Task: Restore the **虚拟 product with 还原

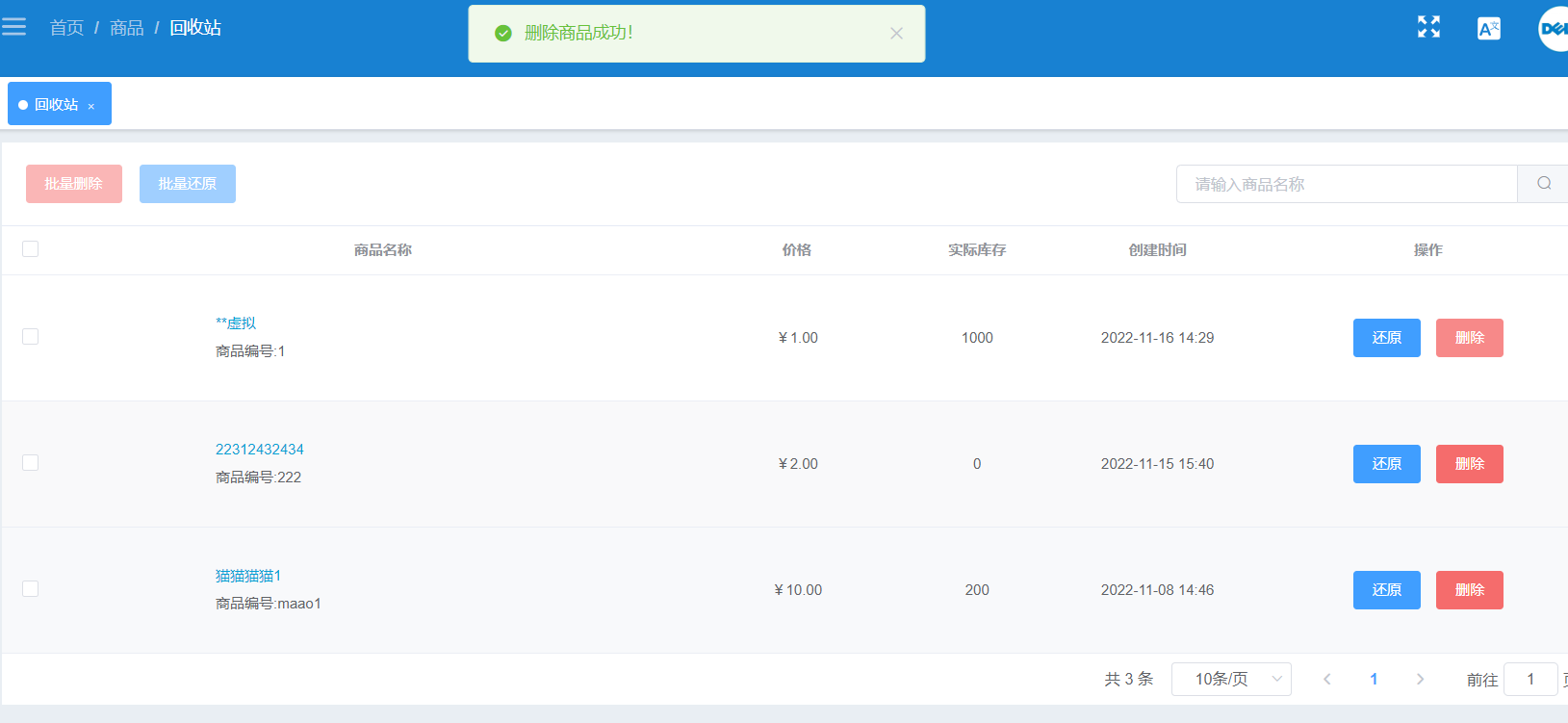Action: tap(1387, 338)
